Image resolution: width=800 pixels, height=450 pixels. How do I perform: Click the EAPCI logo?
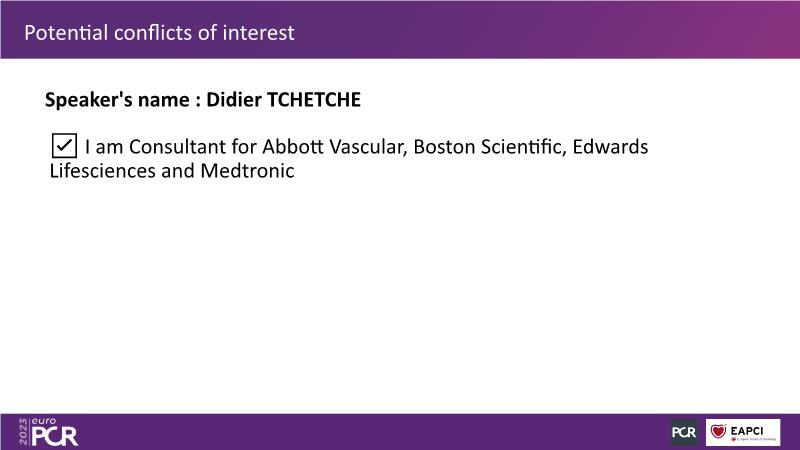click(743, 433)
